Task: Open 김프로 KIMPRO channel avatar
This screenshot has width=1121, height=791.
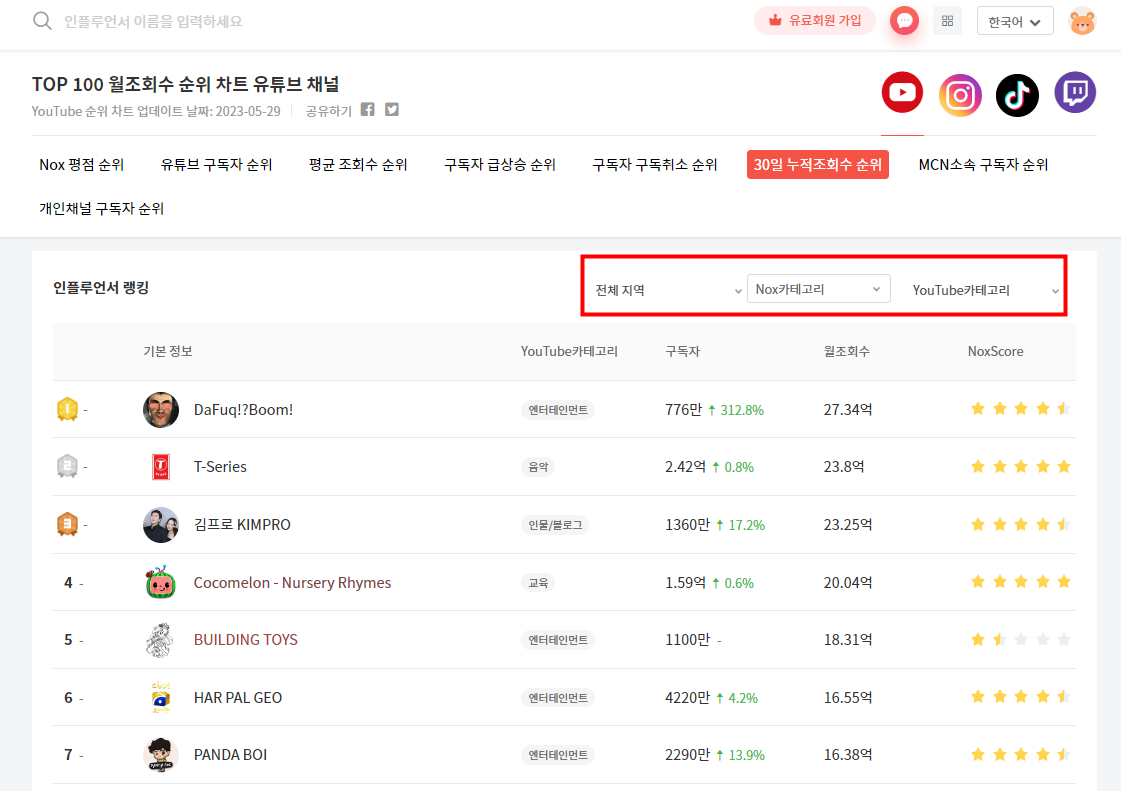Action: (161, 525)
